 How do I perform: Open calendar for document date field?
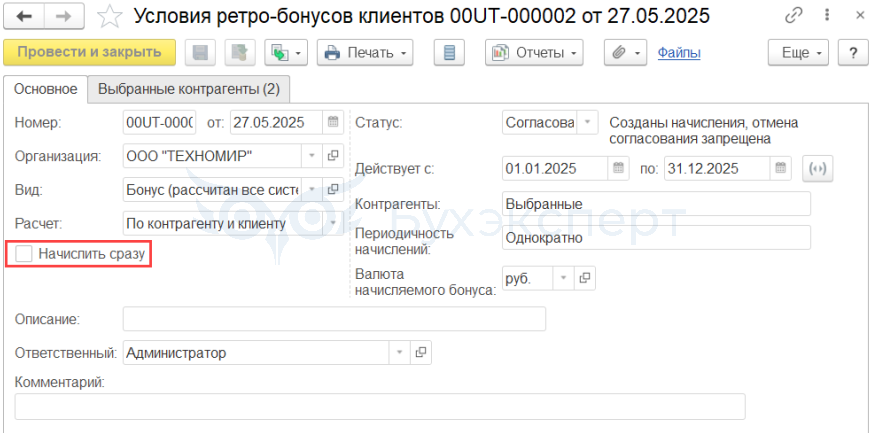pyautogui.click(x=333, y=123)
